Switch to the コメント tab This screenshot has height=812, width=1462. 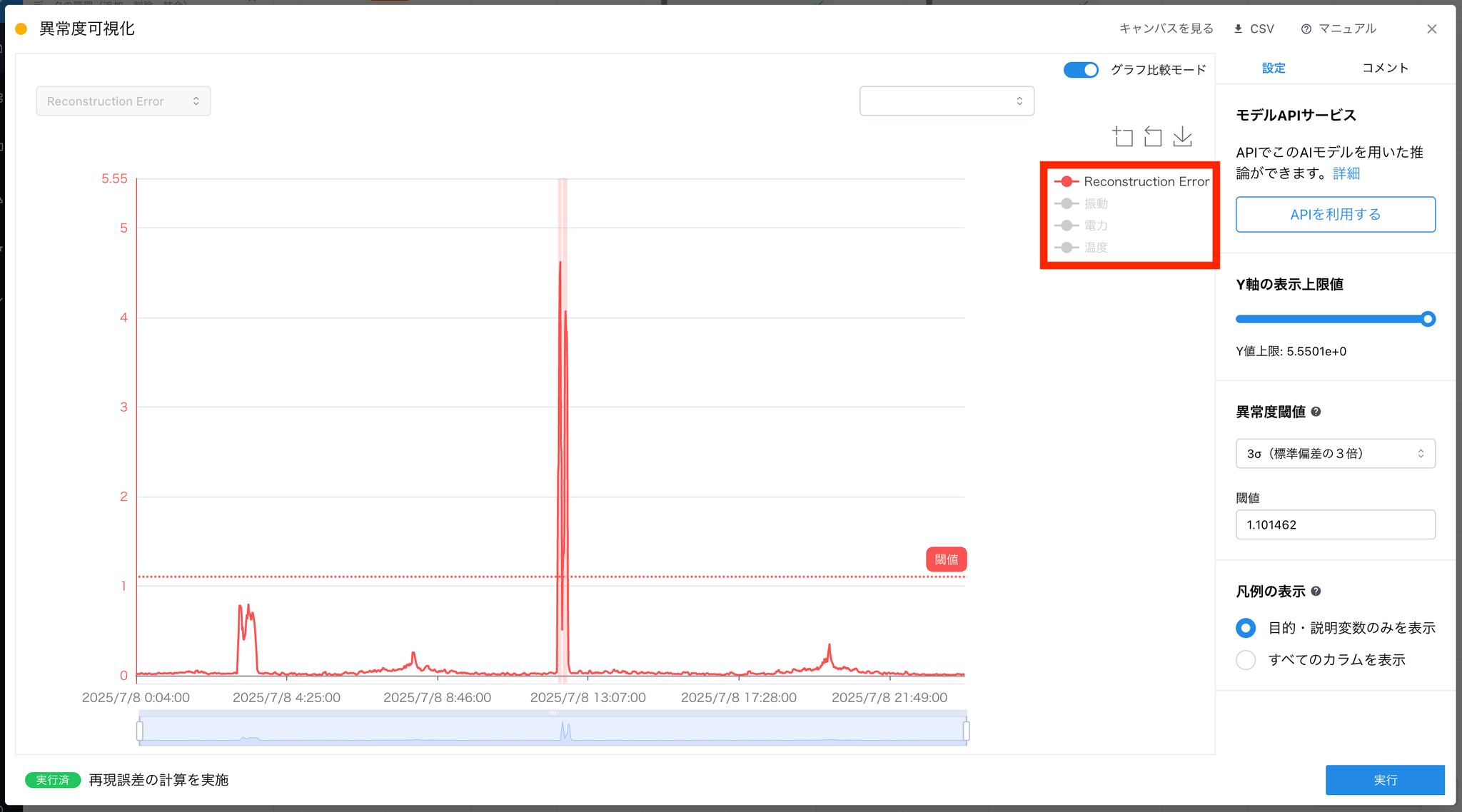tap(1385, 68)
